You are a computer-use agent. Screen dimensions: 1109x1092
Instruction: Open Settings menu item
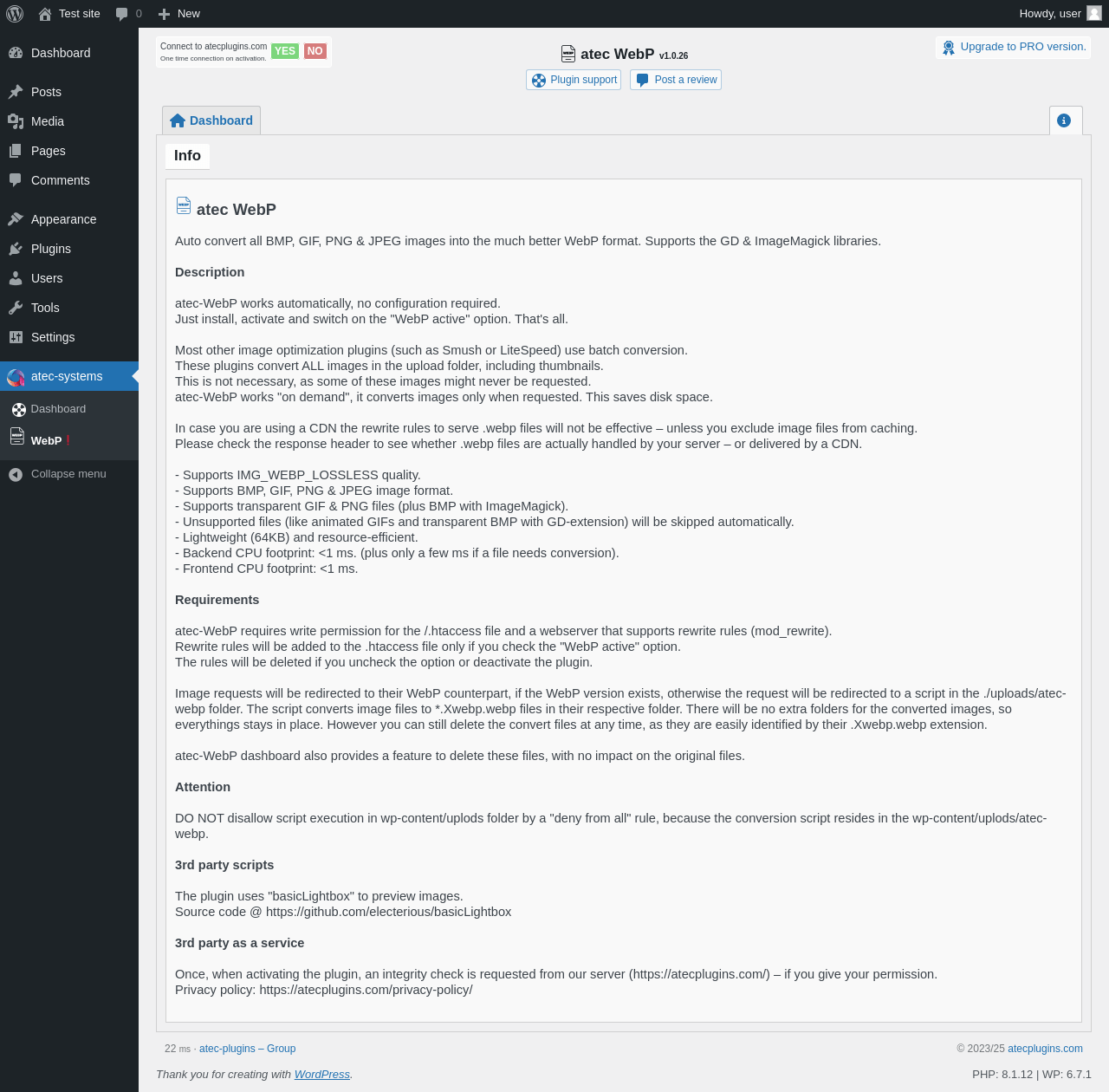69,337
